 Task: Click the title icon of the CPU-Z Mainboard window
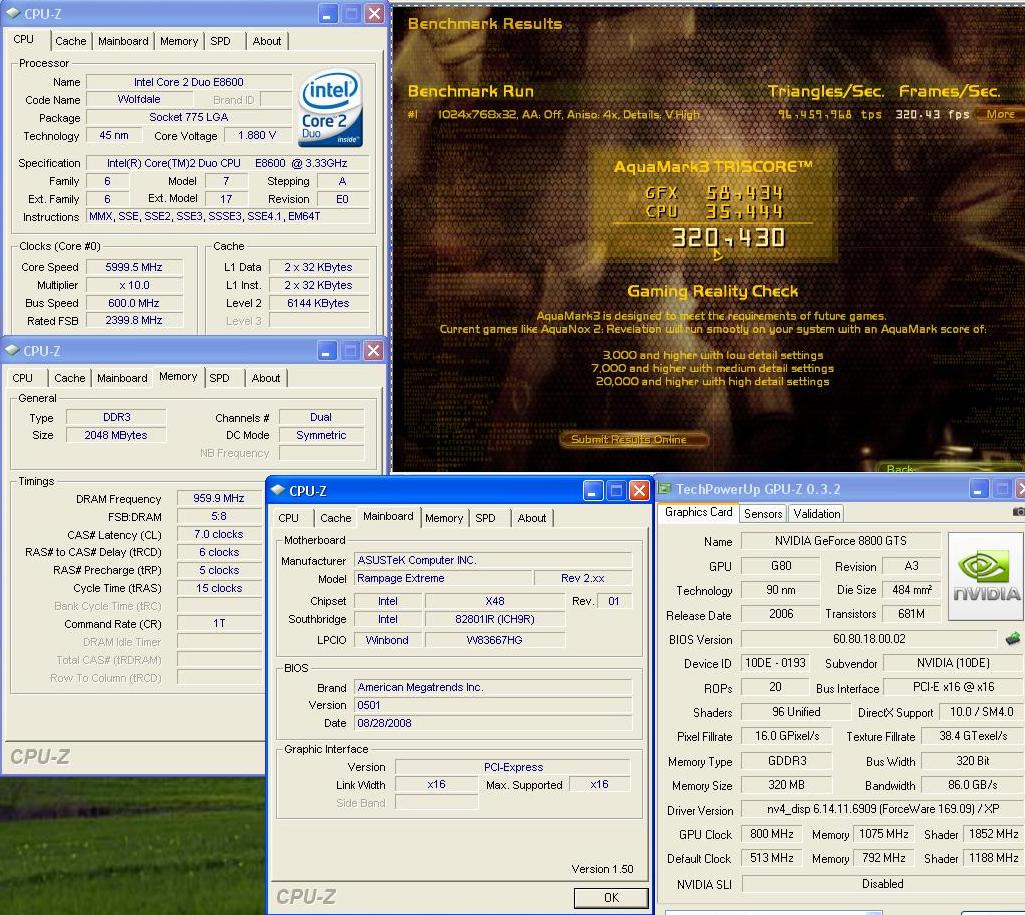(x=277, y=490)
